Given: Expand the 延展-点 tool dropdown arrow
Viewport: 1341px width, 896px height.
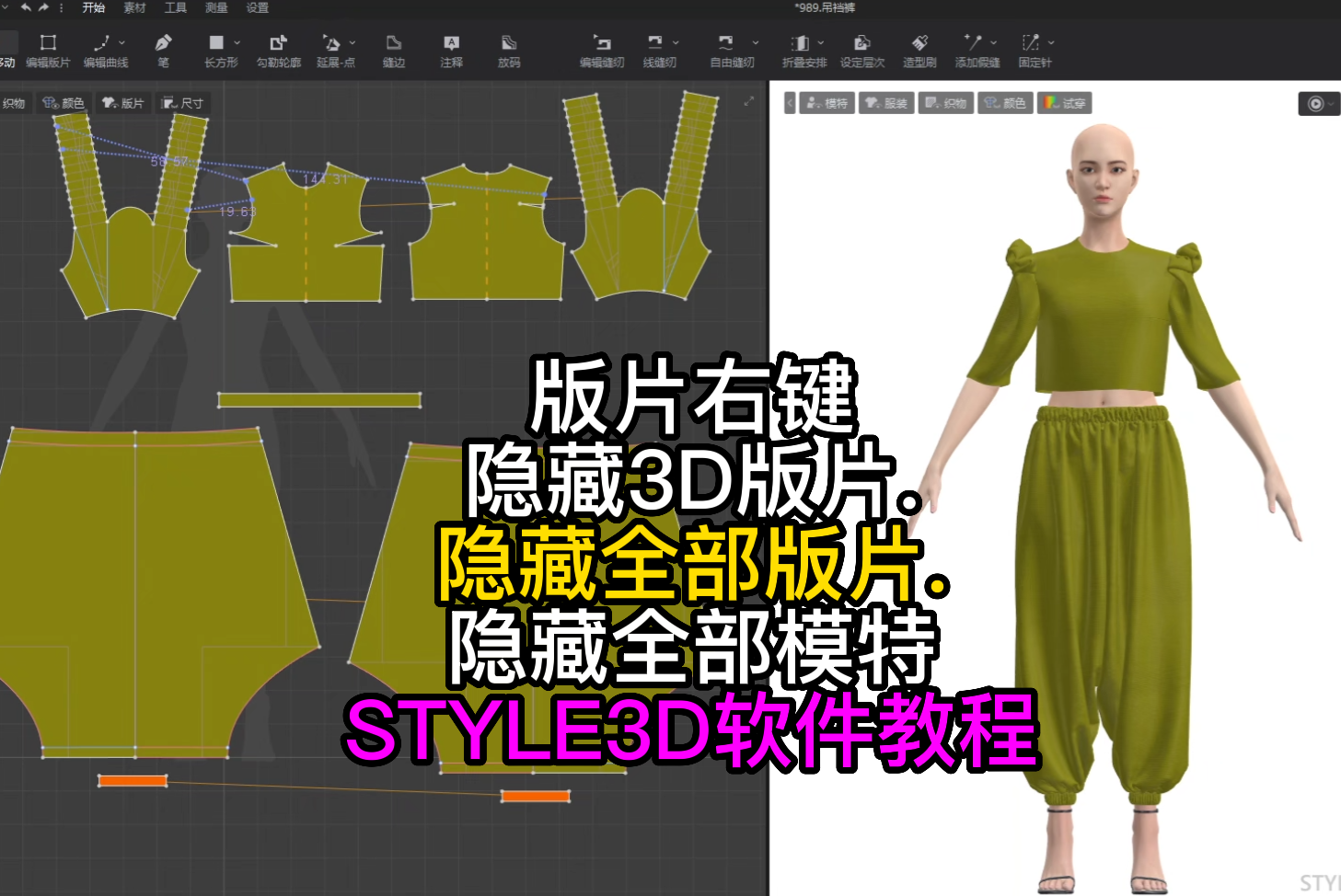Looking at the screenshot, I should coord(353,42).
